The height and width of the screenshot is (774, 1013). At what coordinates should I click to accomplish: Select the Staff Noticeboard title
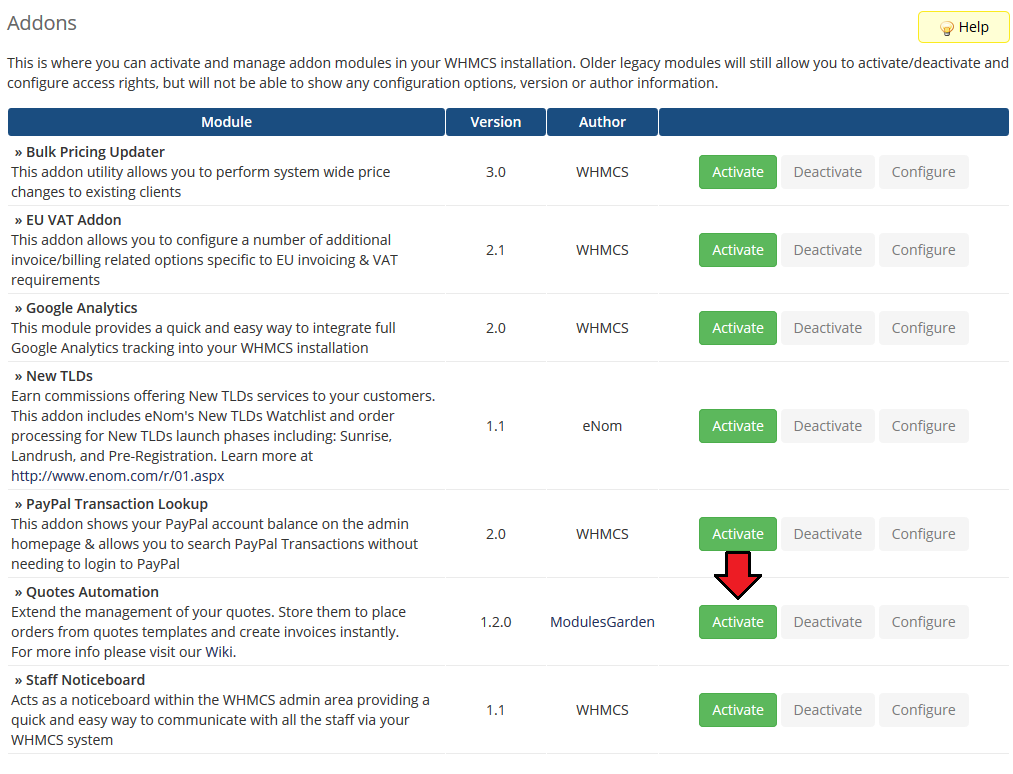85,680
